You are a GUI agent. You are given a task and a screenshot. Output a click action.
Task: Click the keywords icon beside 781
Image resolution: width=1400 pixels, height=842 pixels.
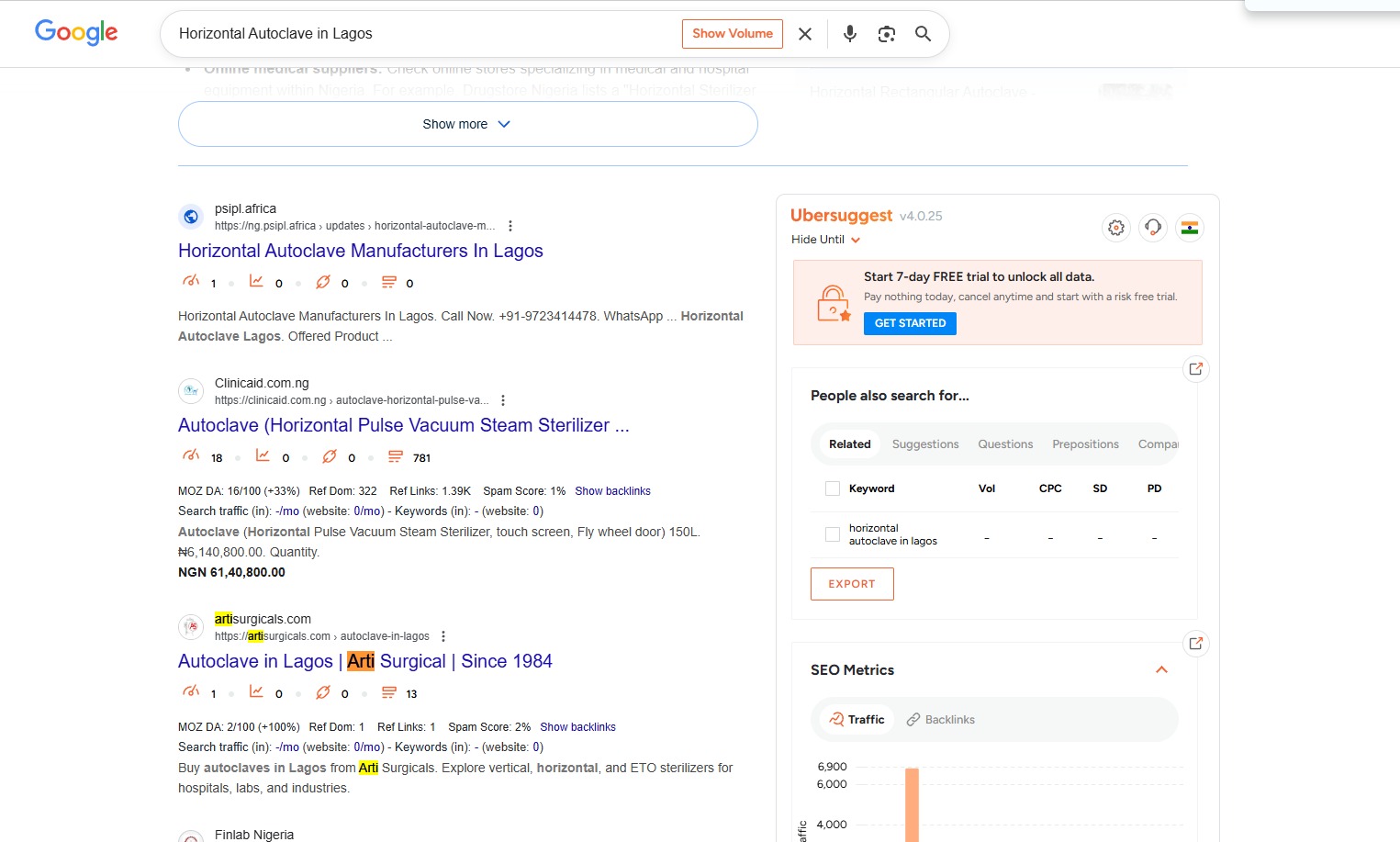pyautogui.click(x=396, y=455)
